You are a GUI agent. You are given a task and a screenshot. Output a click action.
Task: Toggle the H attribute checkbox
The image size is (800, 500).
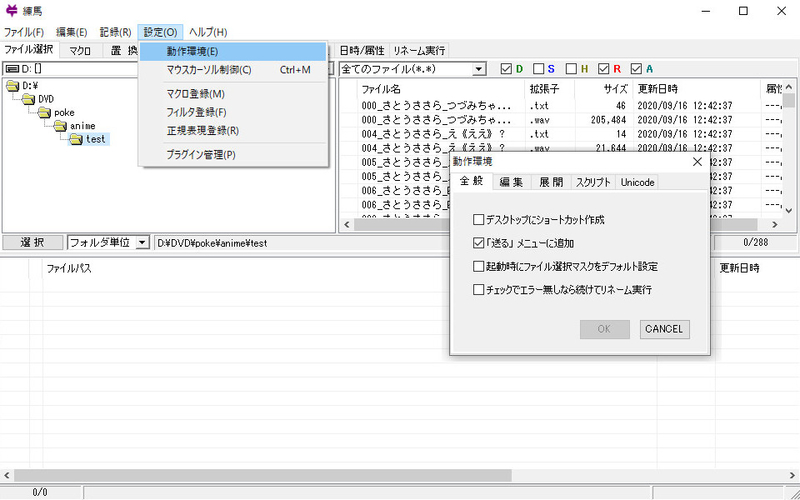pos(571,69)
